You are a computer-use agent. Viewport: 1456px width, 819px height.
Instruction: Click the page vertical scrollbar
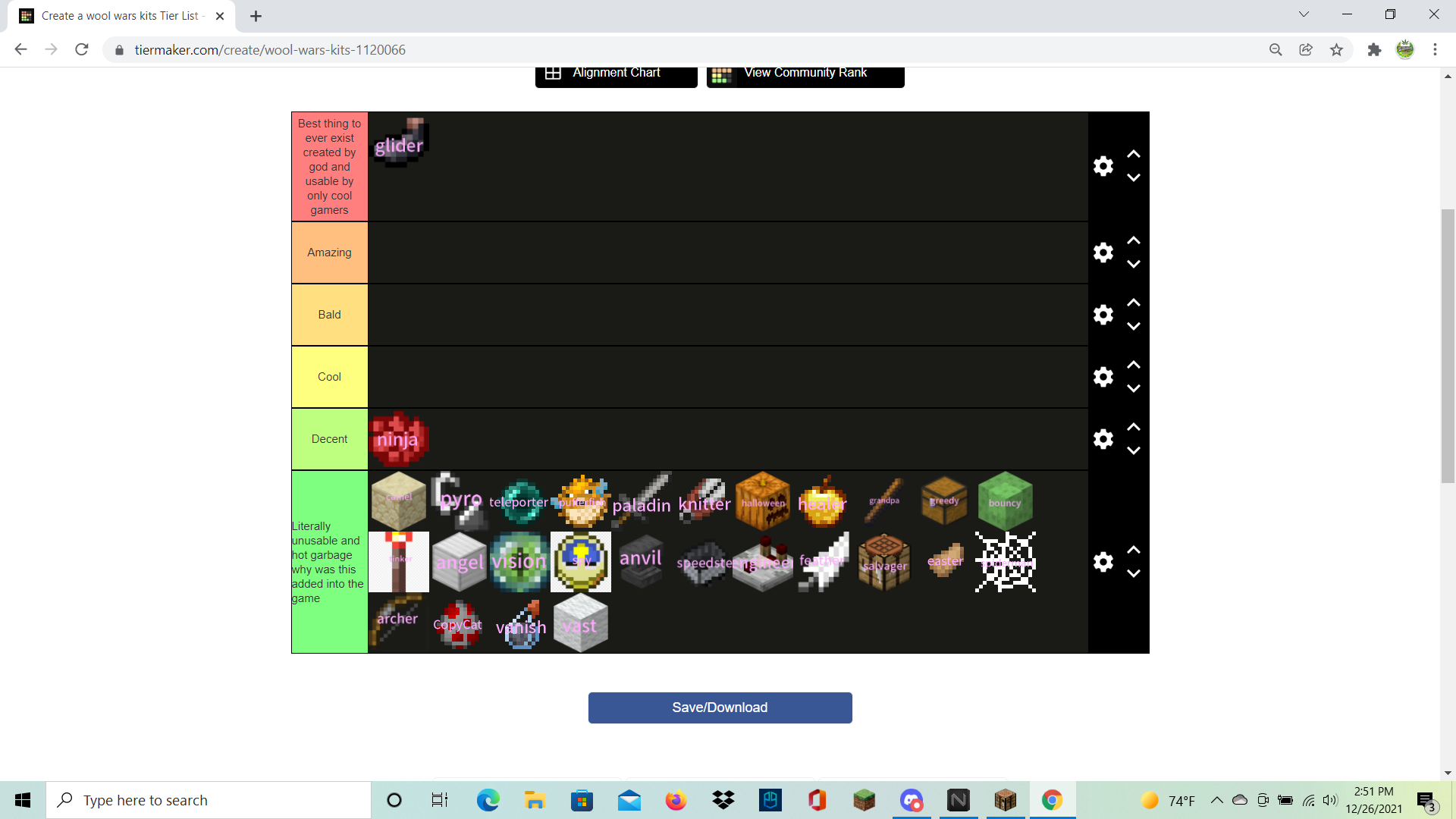pyautogui.click(x=1448, y=345)
